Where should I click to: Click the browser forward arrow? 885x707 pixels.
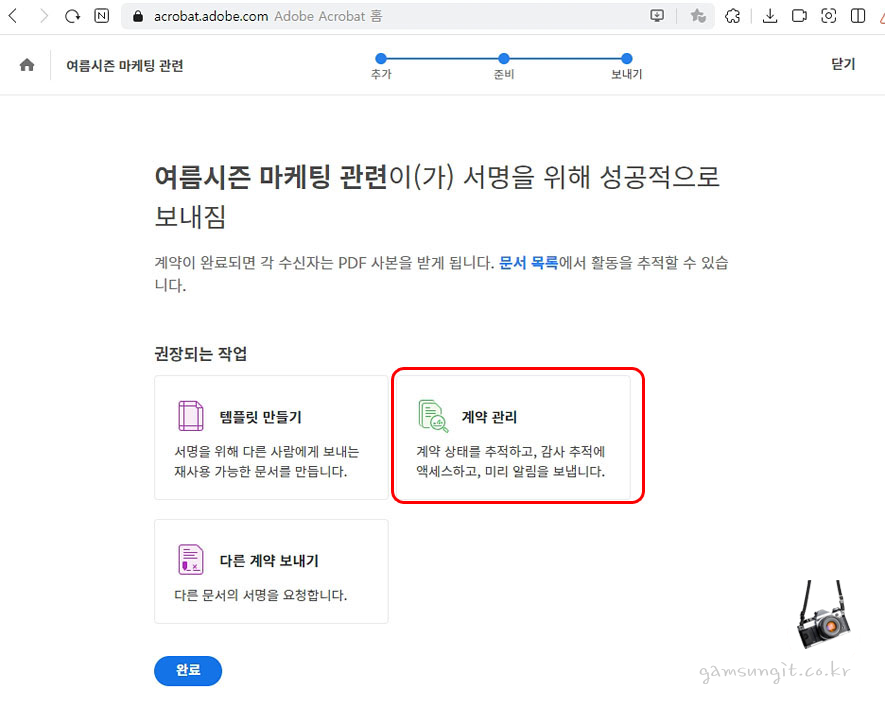(43, 16)
